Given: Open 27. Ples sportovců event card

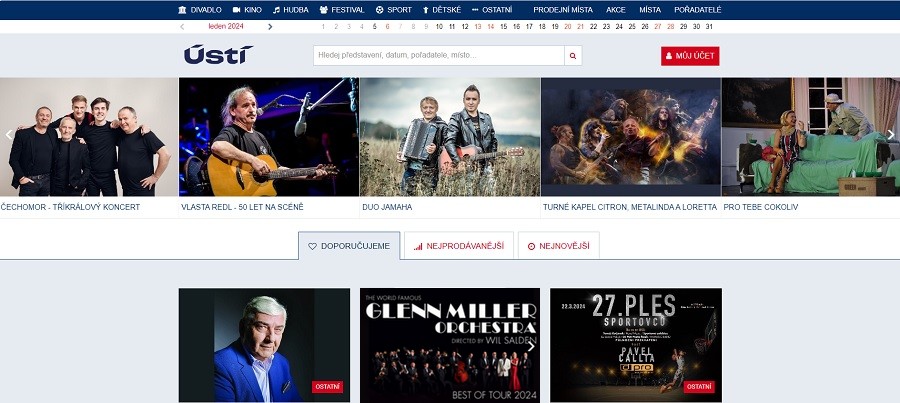Looking at the screenshot, I should point(636,345).
